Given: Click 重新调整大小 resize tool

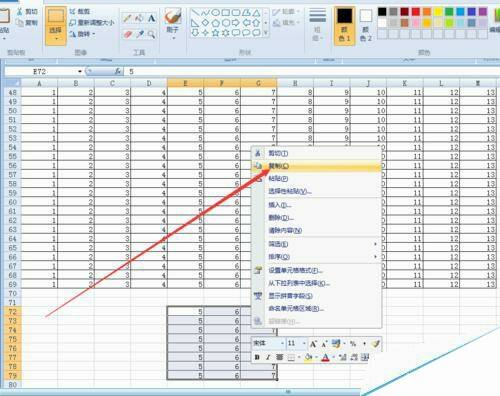Looking at the screenshot, I should coord(92,23).
